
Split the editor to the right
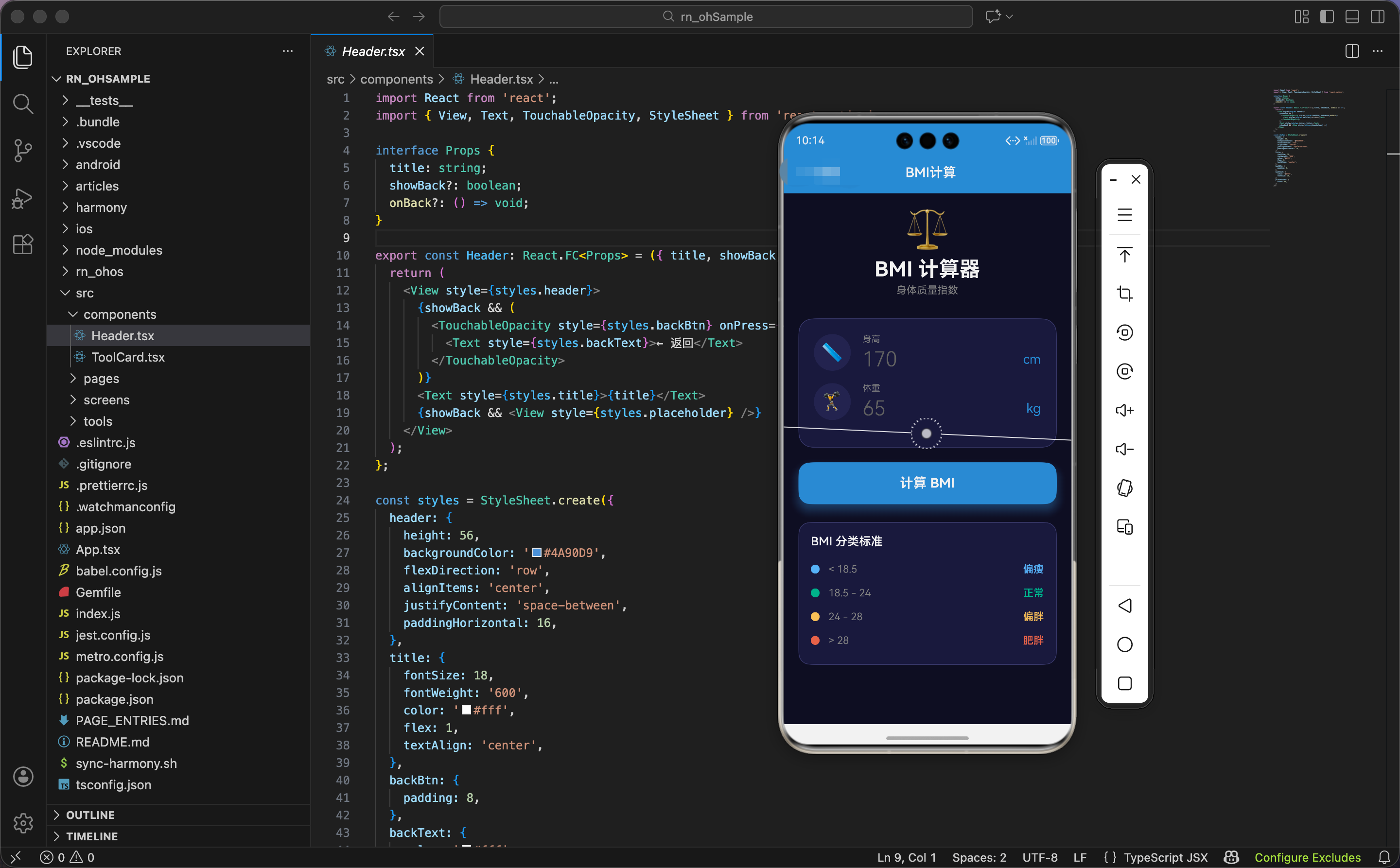pyautogui.click(x=1352, y=51)
